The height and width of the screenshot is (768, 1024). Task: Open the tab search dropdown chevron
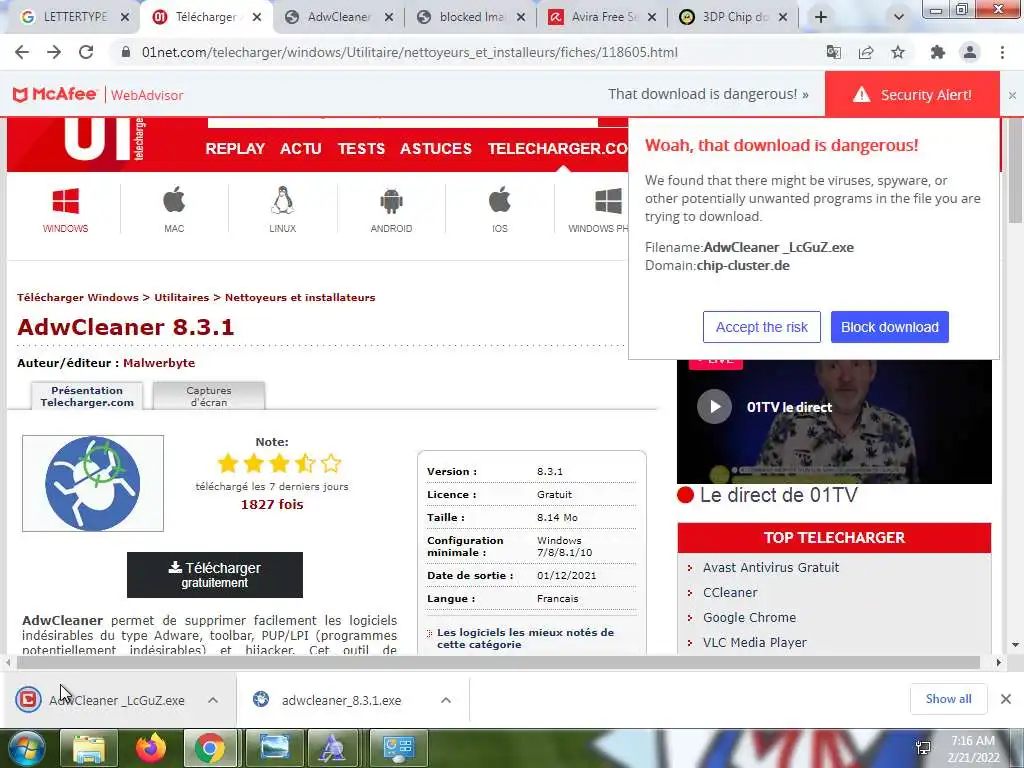[899, 17]
